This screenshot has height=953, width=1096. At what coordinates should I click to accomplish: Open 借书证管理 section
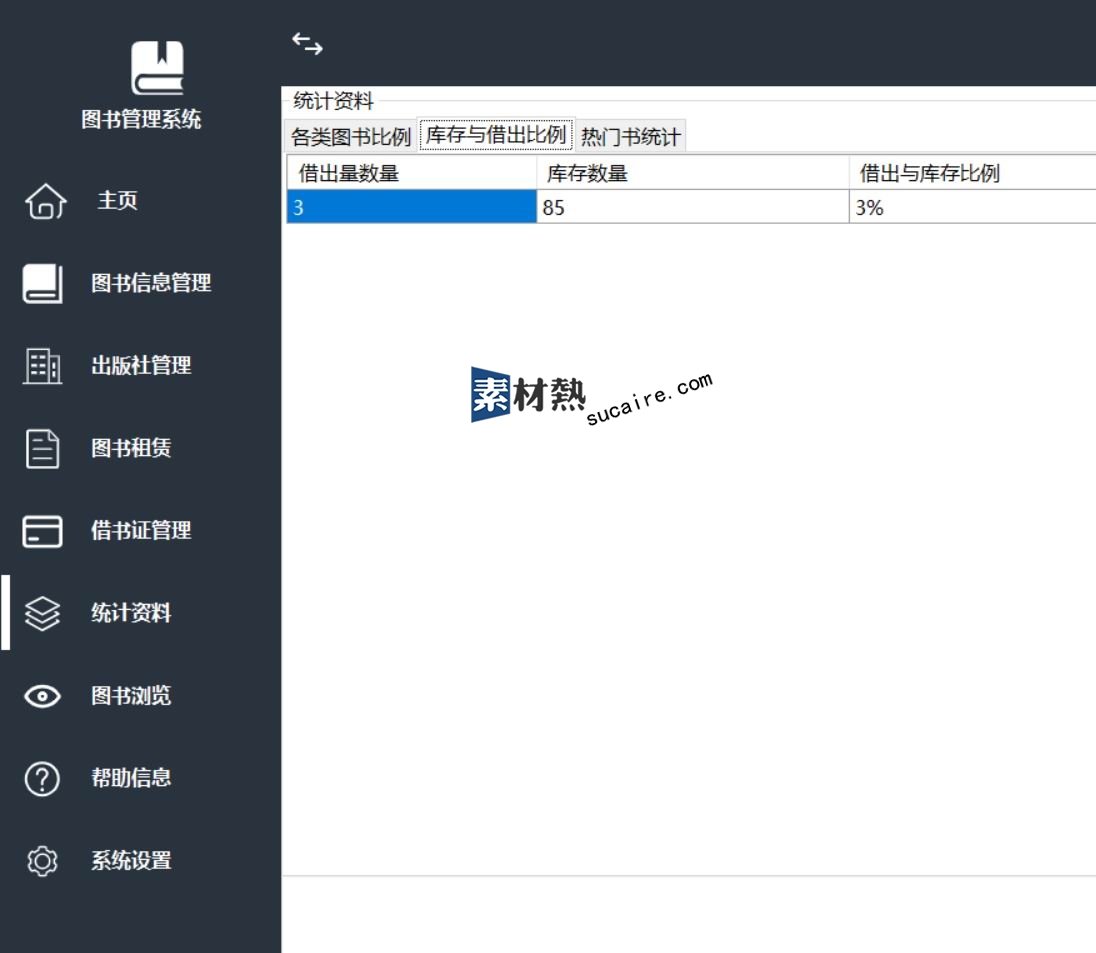click(141, 531)
